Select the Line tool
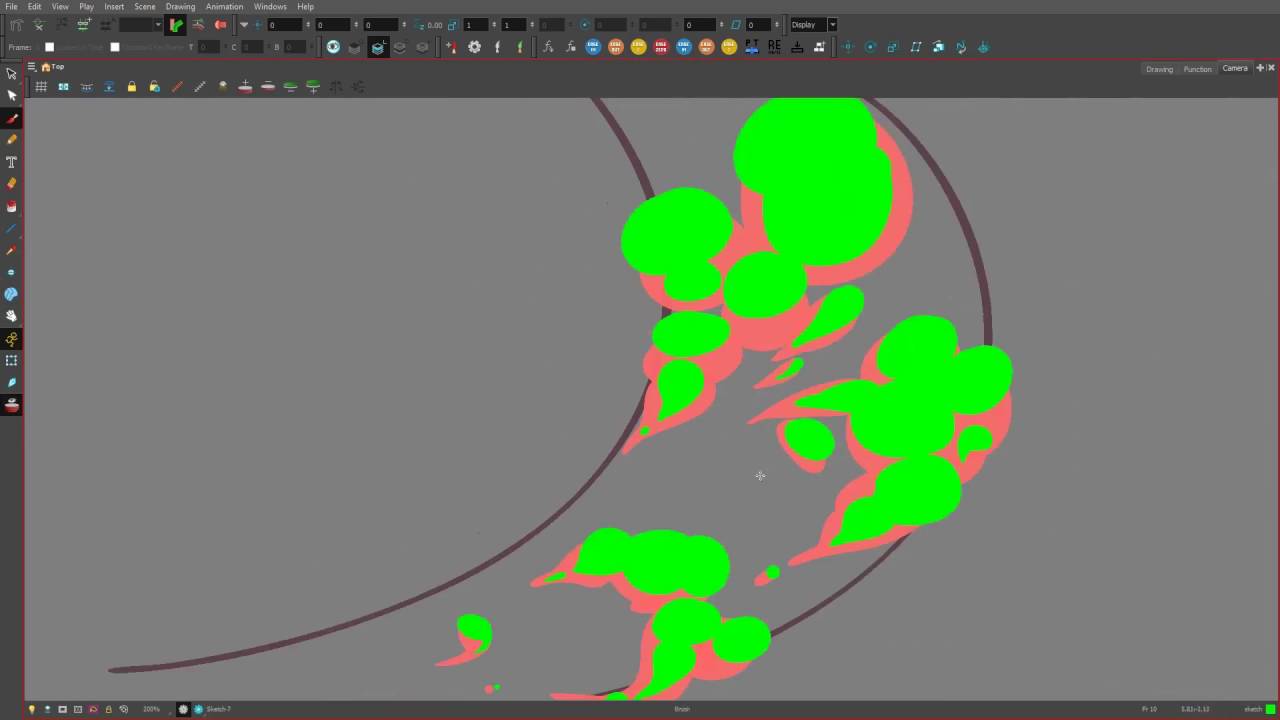Viewport: 1280px width, 720px height. (x=12, y=228)
